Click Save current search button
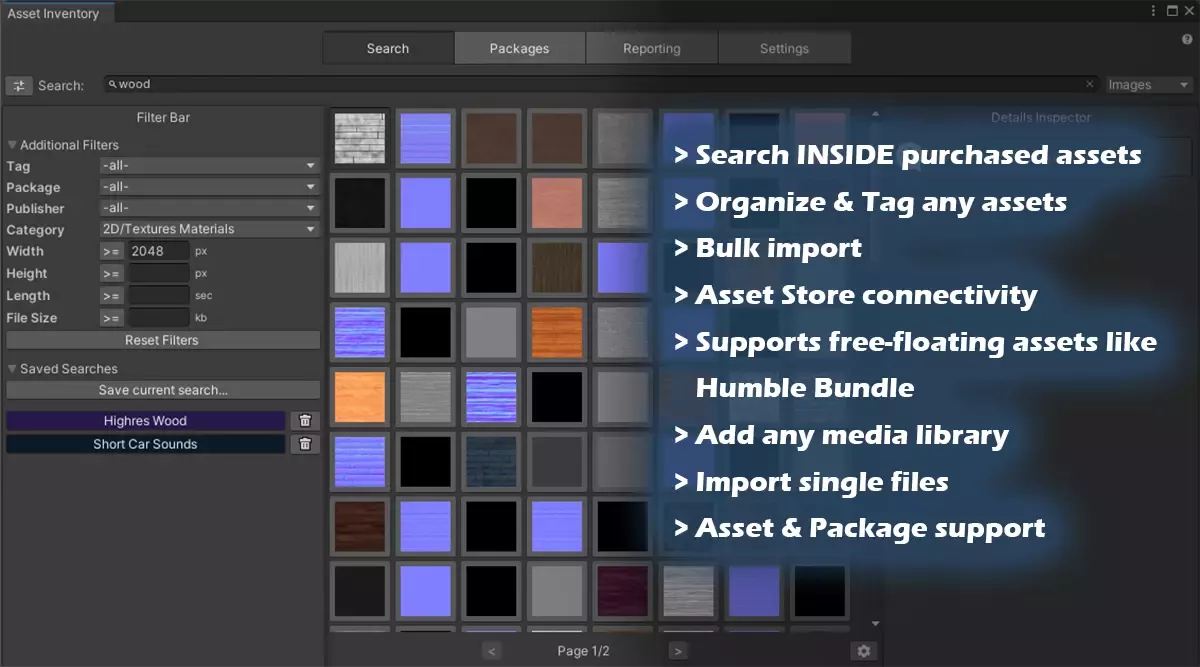Screen dimensions: 1200x667 (x=162, y=390)
